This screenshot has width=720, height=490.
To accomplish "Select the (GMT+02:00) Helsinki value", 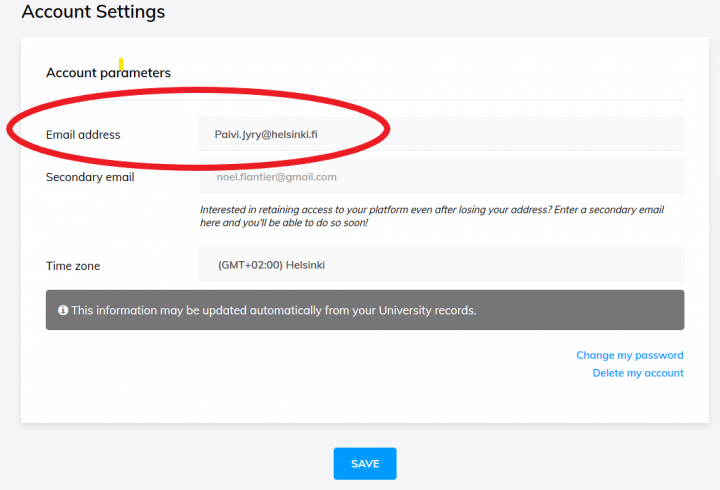I will (x=271, y=265).
